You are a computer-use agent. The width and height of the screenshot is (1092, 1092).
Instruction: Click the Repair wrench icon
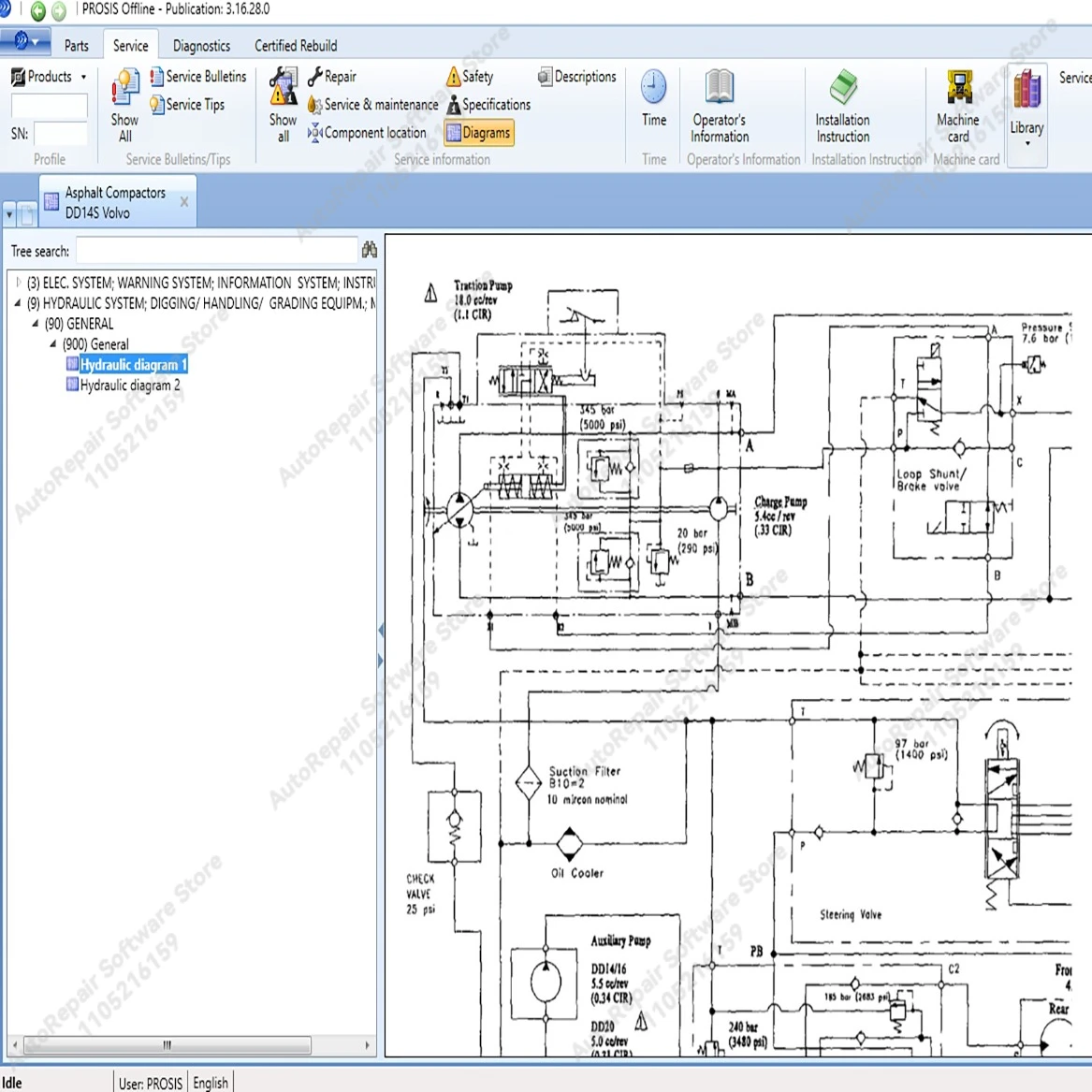point(315,77)
